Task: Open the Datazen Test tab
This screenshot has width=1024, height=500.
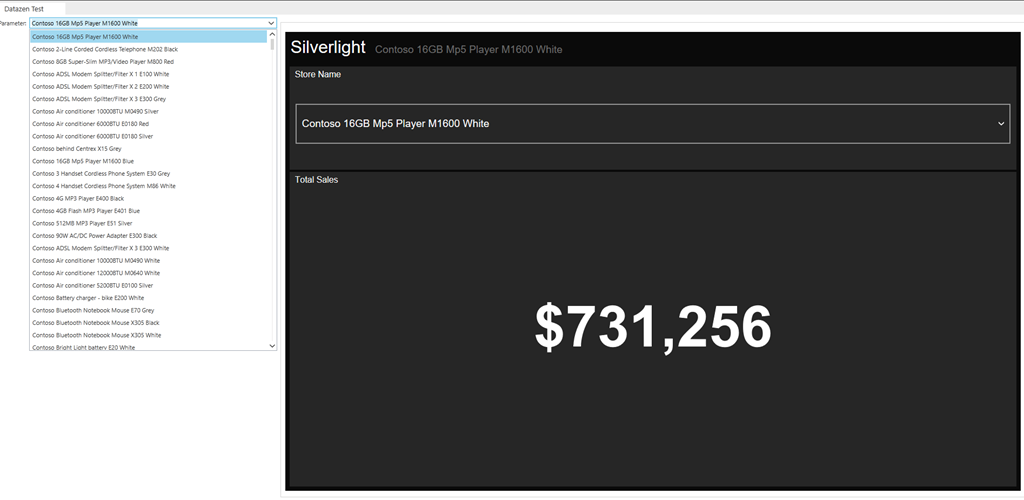Action: pyautogui.click(x=24, y=8)
